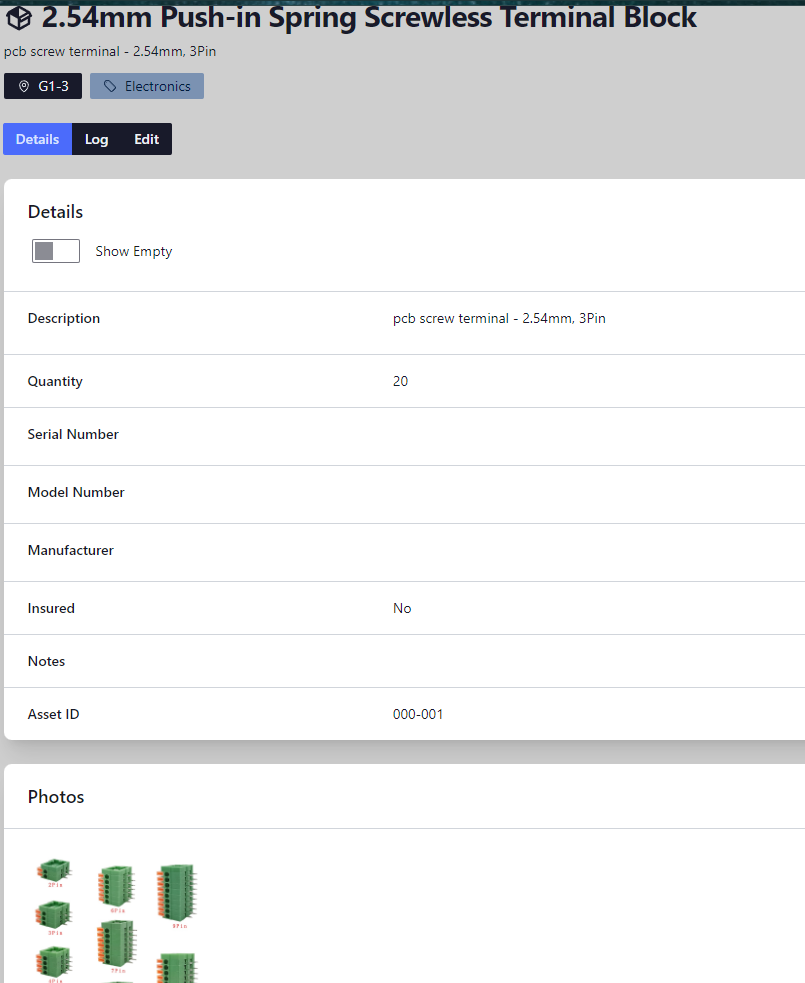Click the top-middle terminal block photo
This screenshot has width=805, height=983.
115,885
